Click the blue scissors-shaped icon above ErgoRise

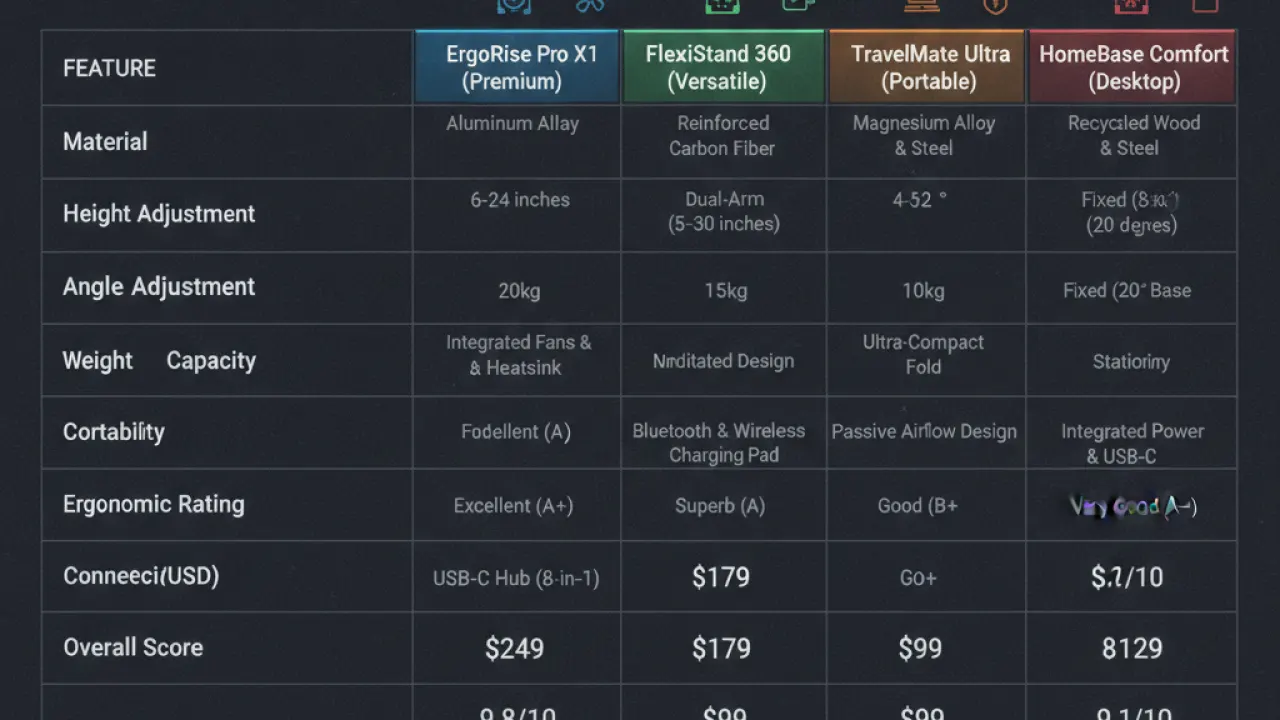tap(590, 5)
